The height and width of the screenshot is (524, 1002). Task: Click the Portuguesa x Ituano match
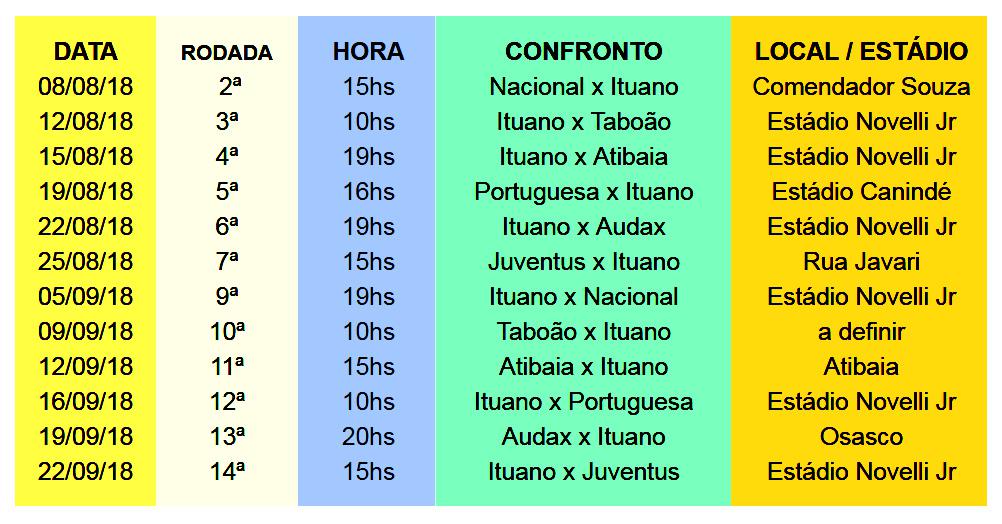tap(583, 191)
